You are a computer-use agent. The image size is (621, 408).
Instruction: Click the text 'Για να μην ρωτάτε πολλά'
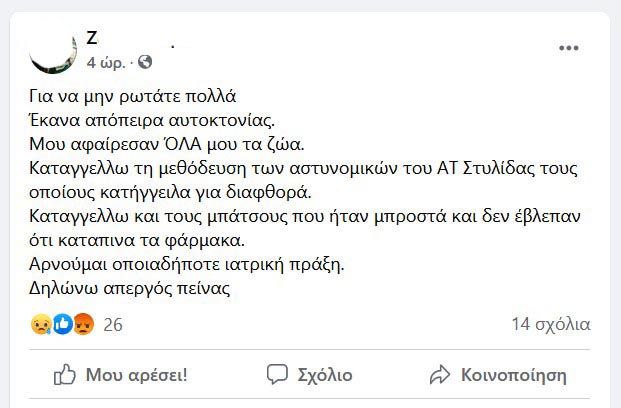tap(133, 96)
